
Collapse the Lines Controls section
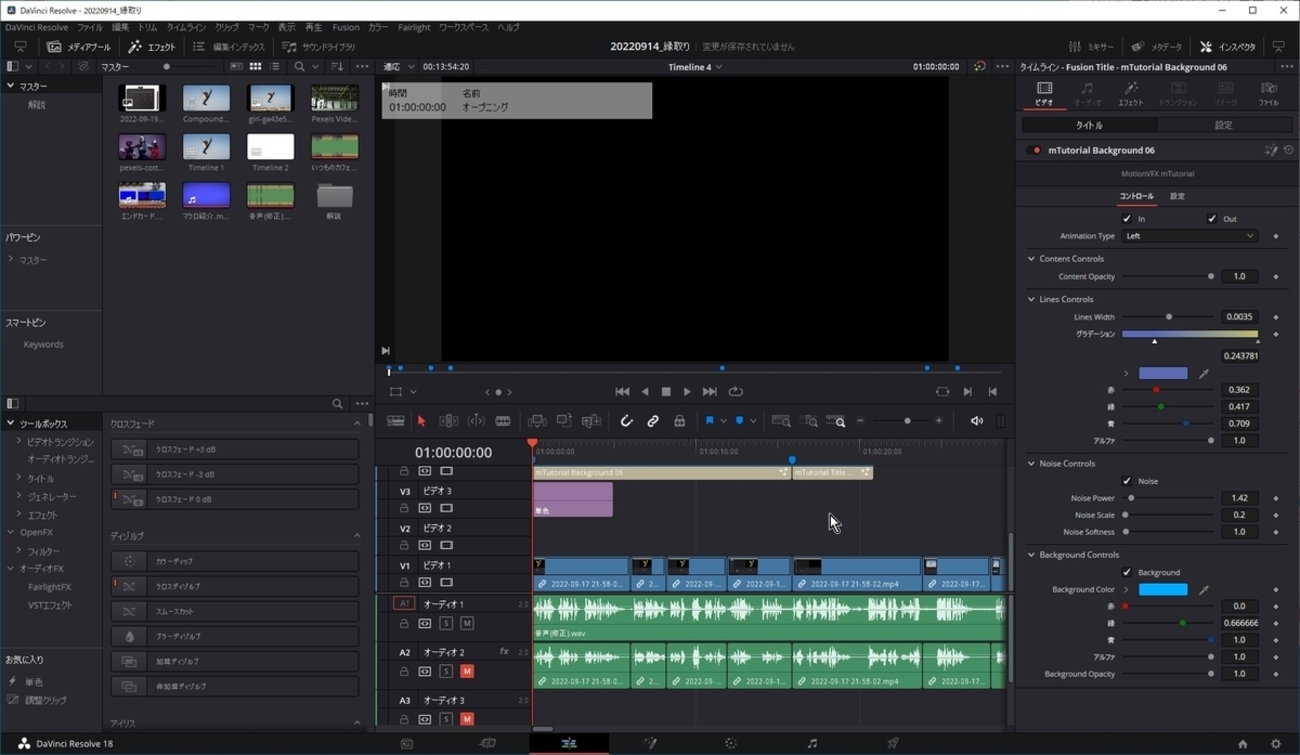coord(1032,299)
